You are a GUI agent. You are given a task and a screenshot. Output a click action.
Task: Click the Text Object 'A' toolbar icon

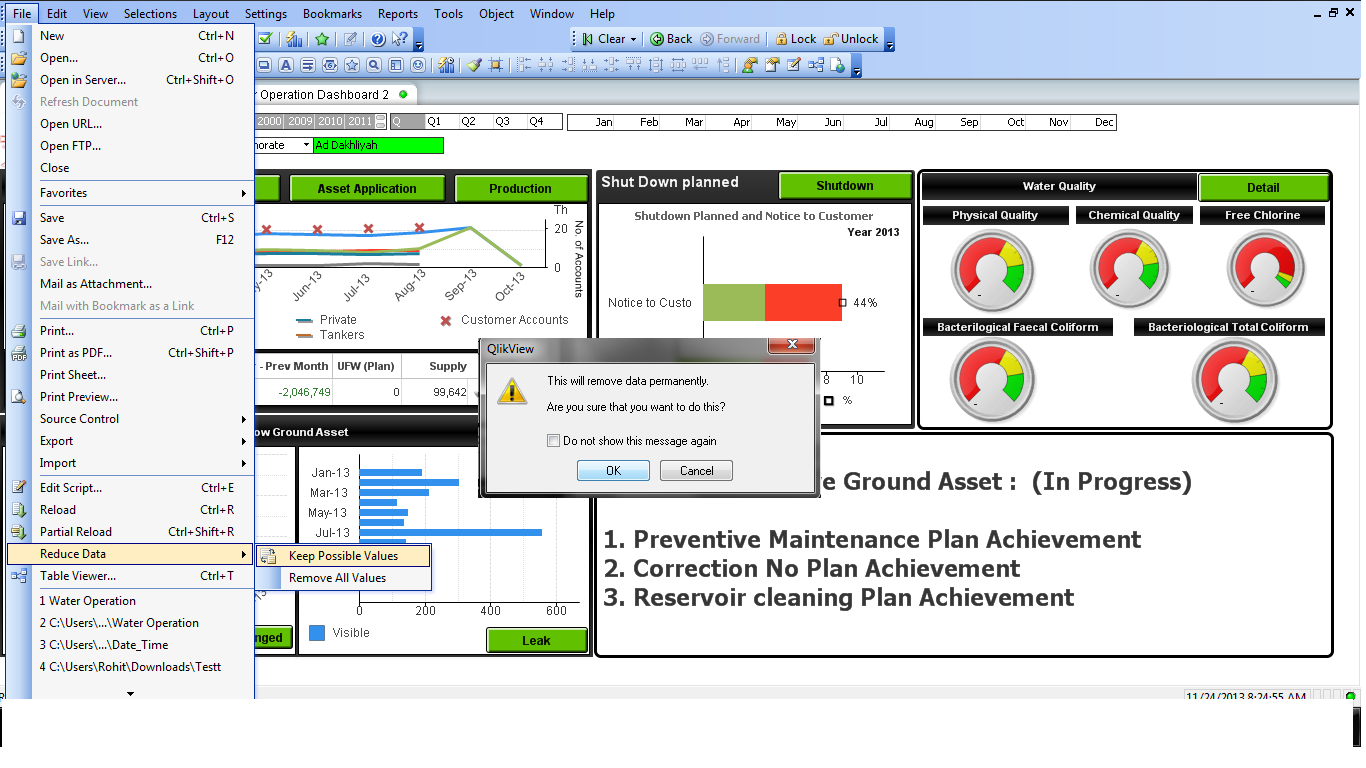(286, 65)
